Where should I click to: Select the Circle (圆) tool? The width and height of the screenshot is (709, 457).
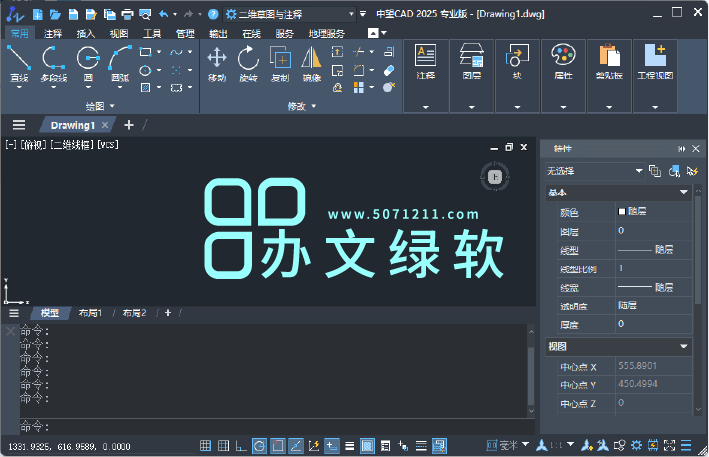click(88, 63)
